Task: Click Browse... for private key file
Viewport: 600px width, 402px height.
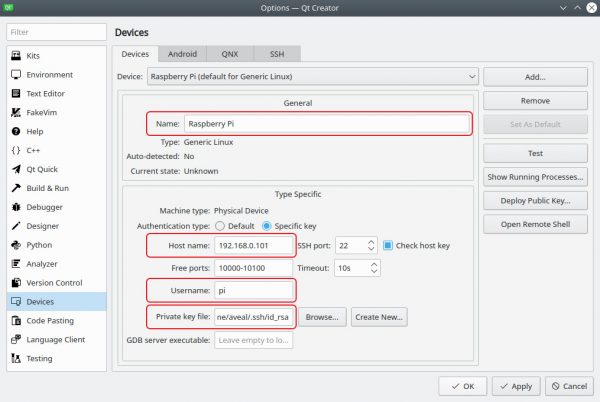Action: (x=322, y=317)
